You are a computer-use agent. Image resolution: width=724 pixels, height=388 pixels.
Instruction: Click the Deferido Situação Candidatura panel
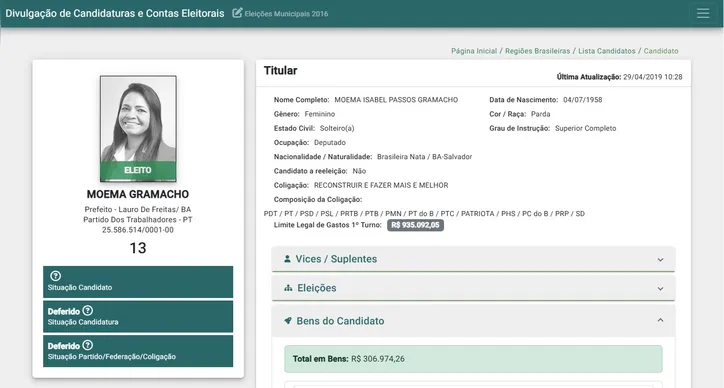point(138,316)
